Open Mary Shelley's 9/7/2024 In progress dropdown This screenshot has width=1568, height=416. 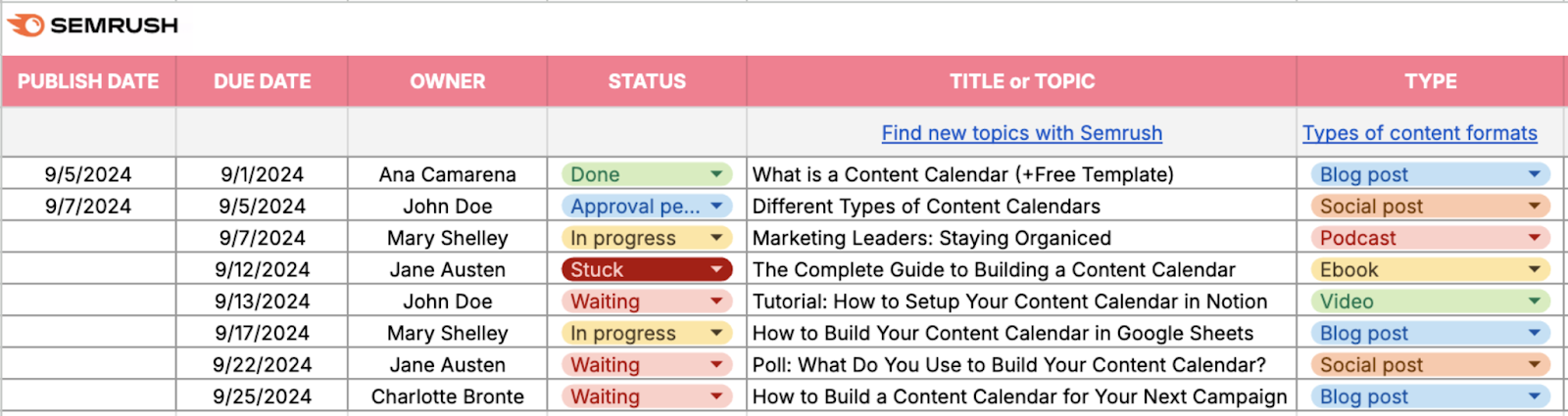[716, 238]
